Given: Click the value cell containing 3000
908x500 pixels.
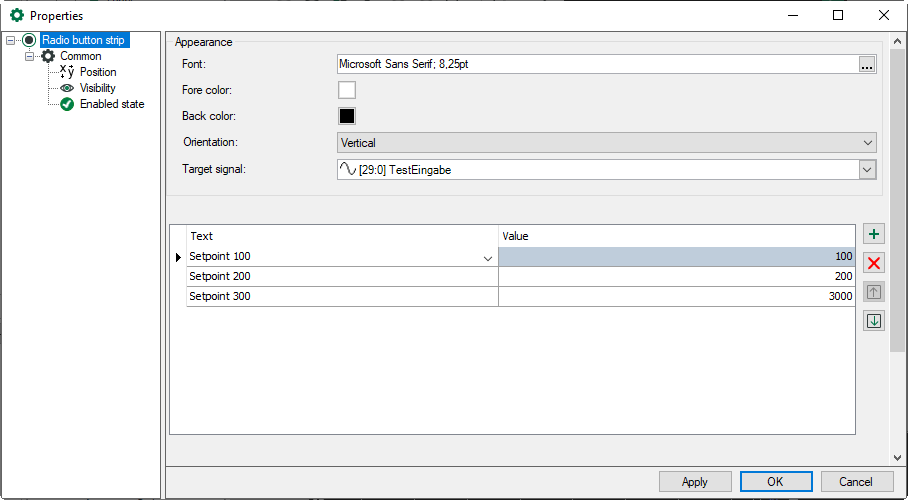Looking at the screenshot, I should click(x=676, y=296).
